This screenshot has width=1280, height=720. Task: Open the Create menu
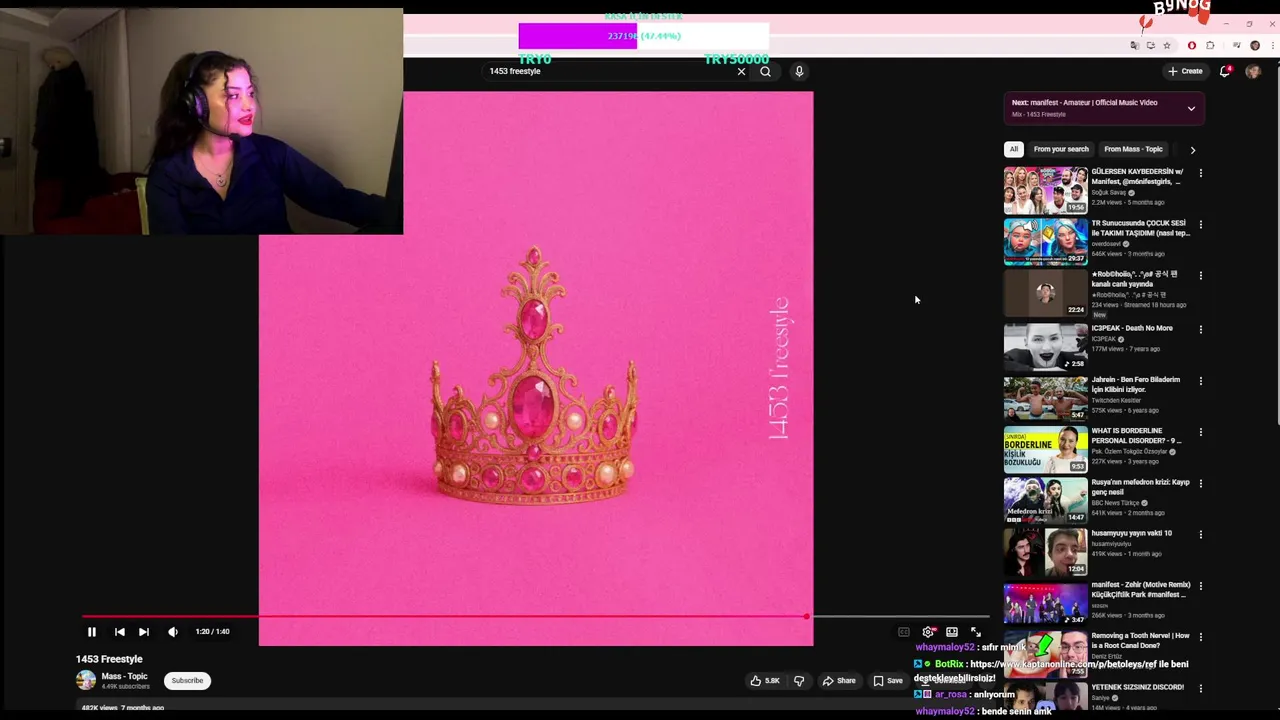[1185, 71]
